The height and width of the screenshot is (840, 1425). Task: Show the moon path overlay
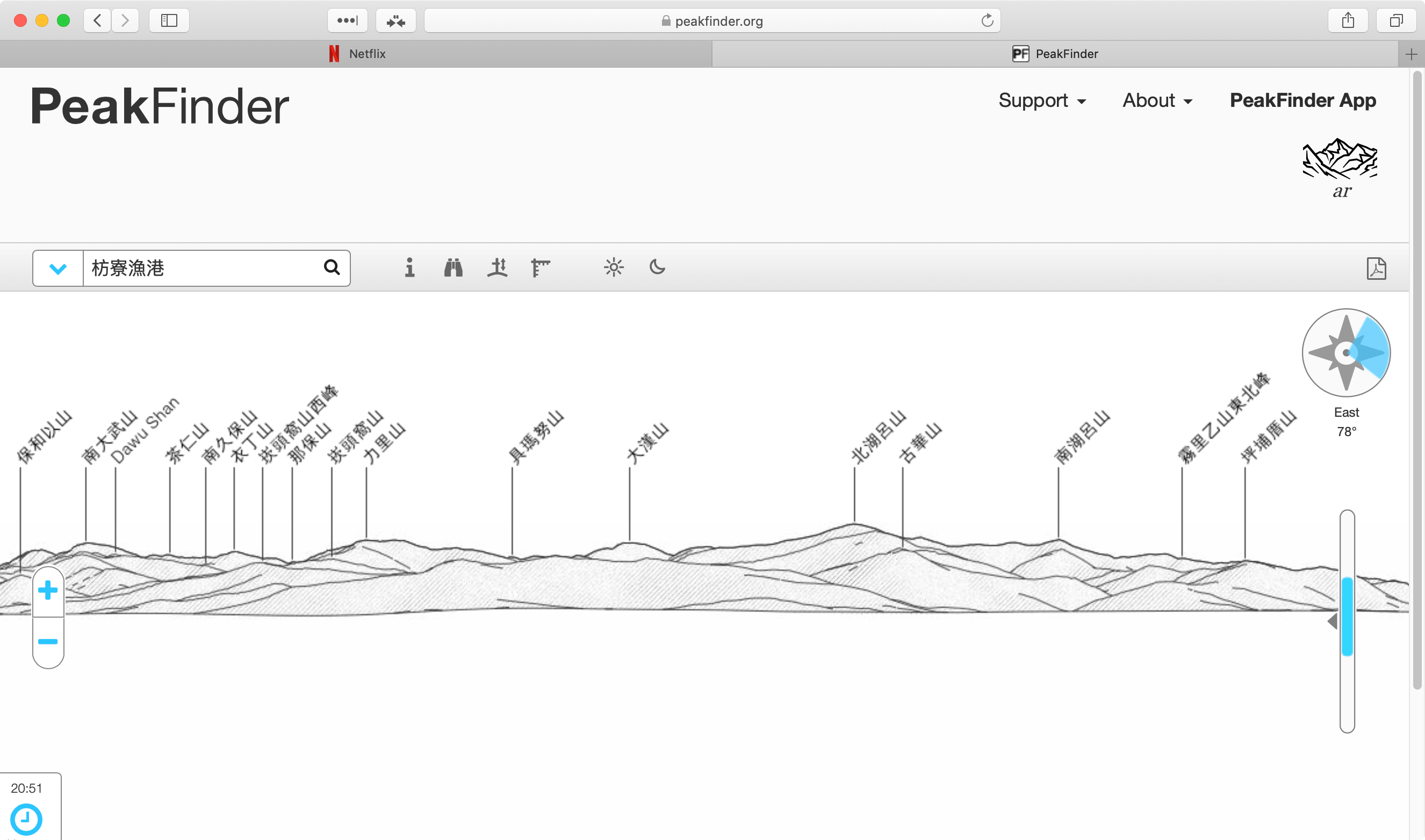coord(657,266)
